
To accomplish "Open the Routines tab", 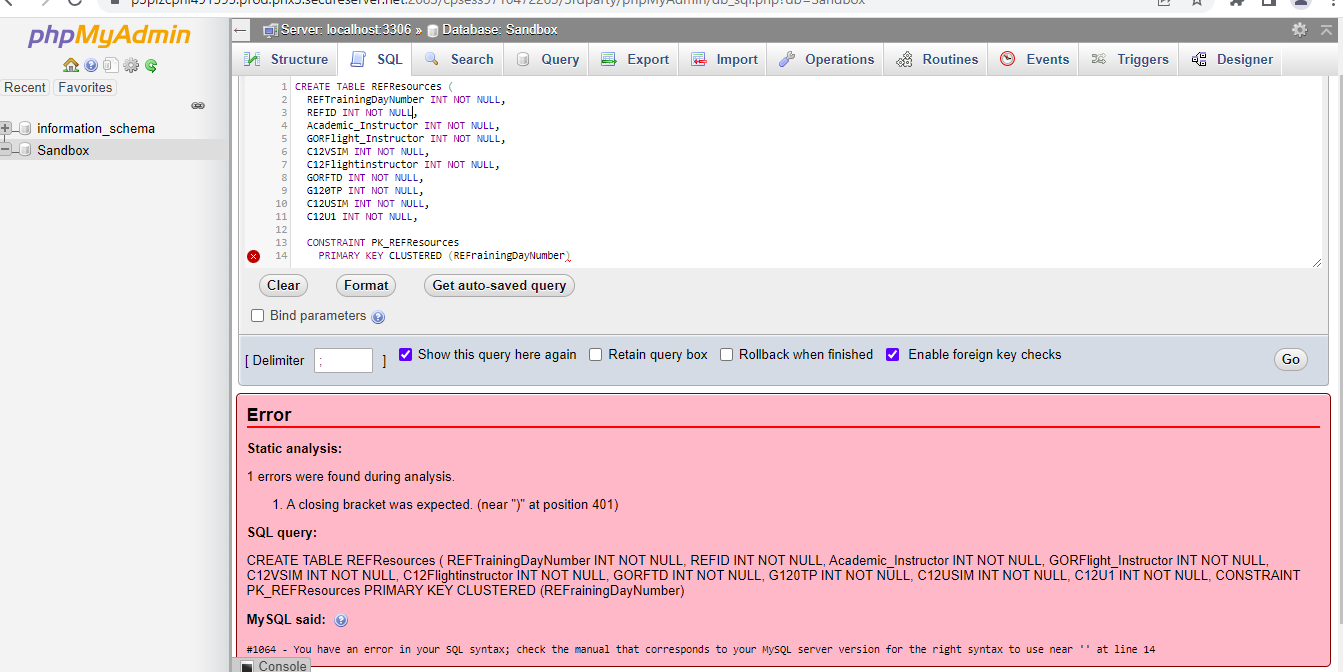I will (x=937, y=59).
